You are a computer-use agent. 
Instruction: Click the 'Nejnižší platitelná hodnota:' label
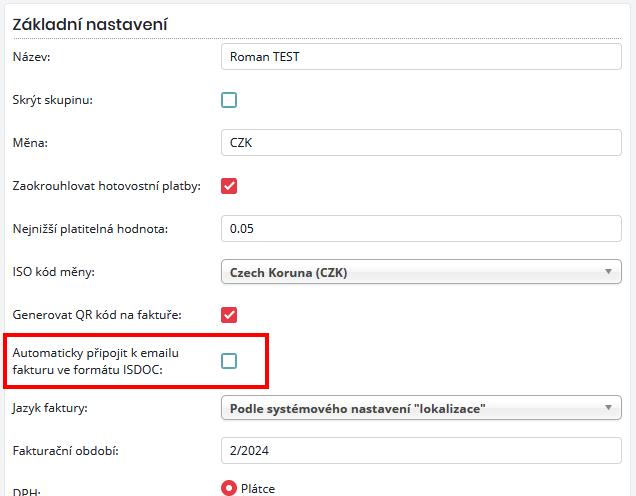90,229
